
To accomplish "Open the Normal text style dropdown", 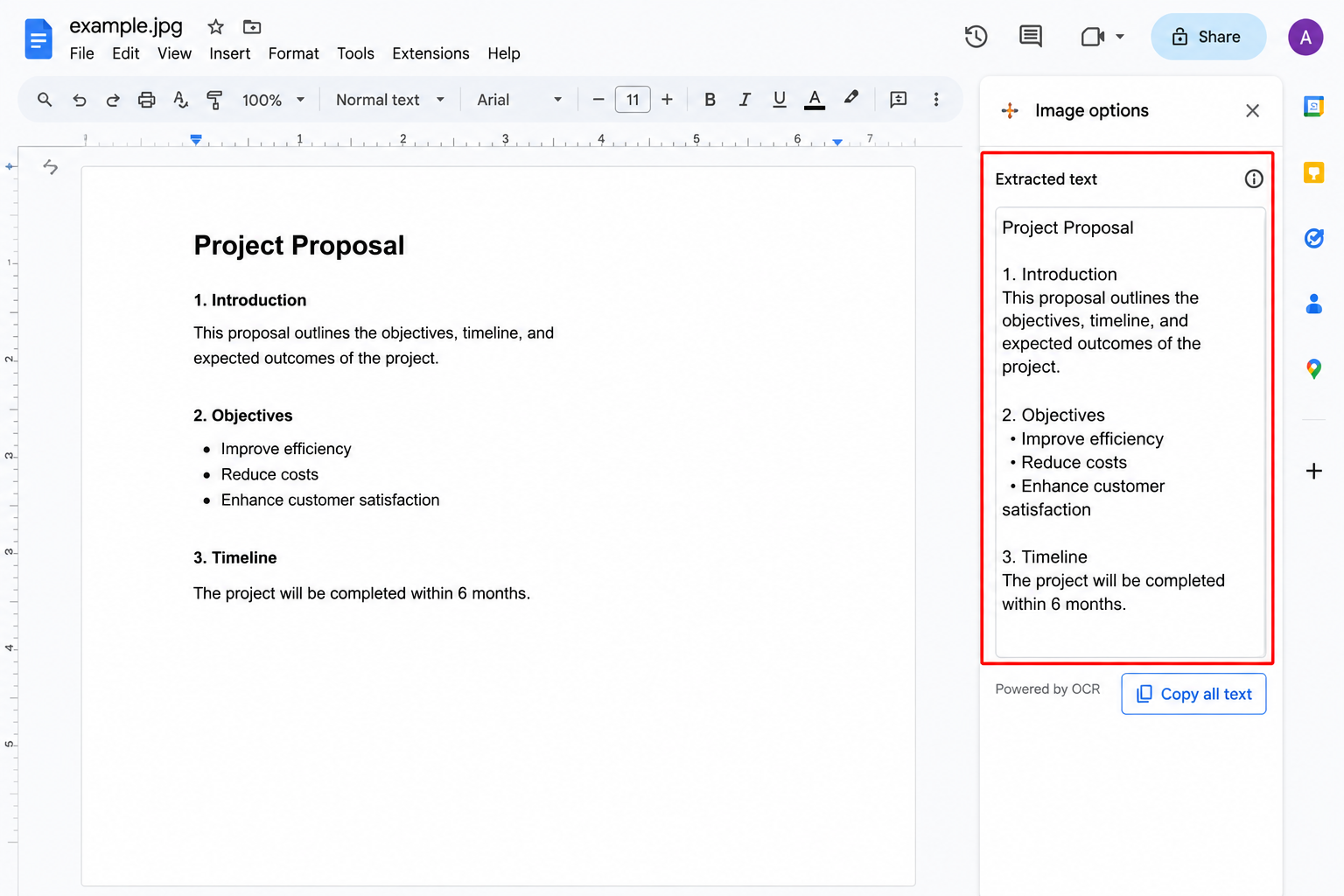I will [x=390, y=100].
